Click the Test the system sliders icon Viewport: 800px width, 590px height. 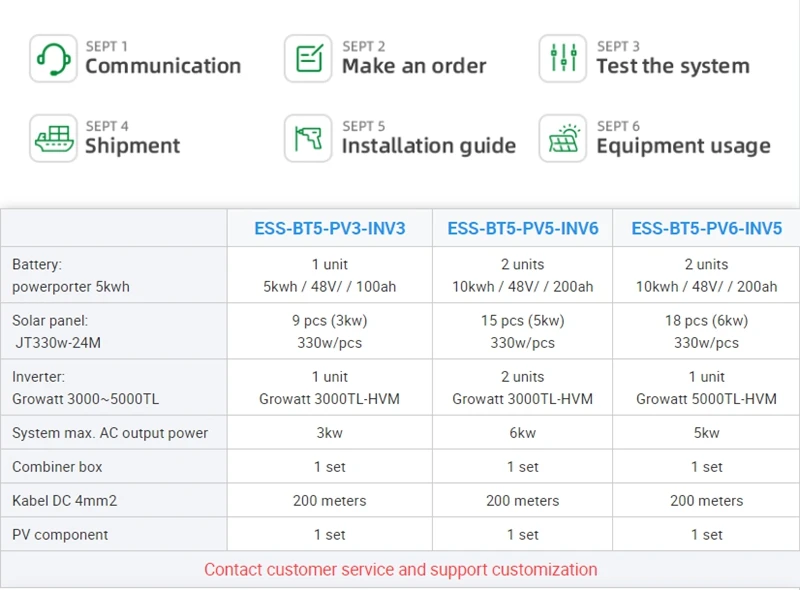point(563,59)
